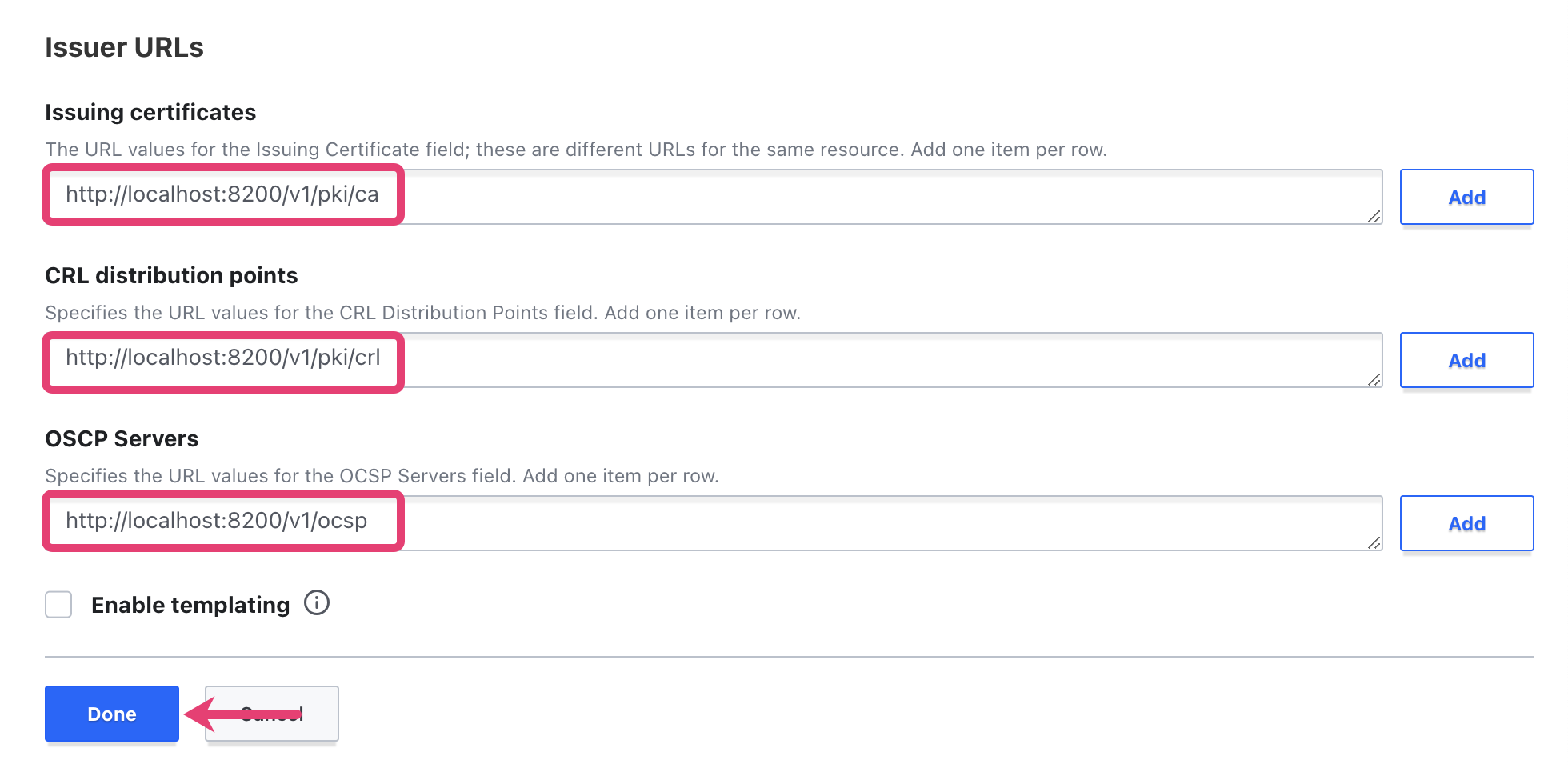Click the CRL distribution points field label

coord(171,275)
